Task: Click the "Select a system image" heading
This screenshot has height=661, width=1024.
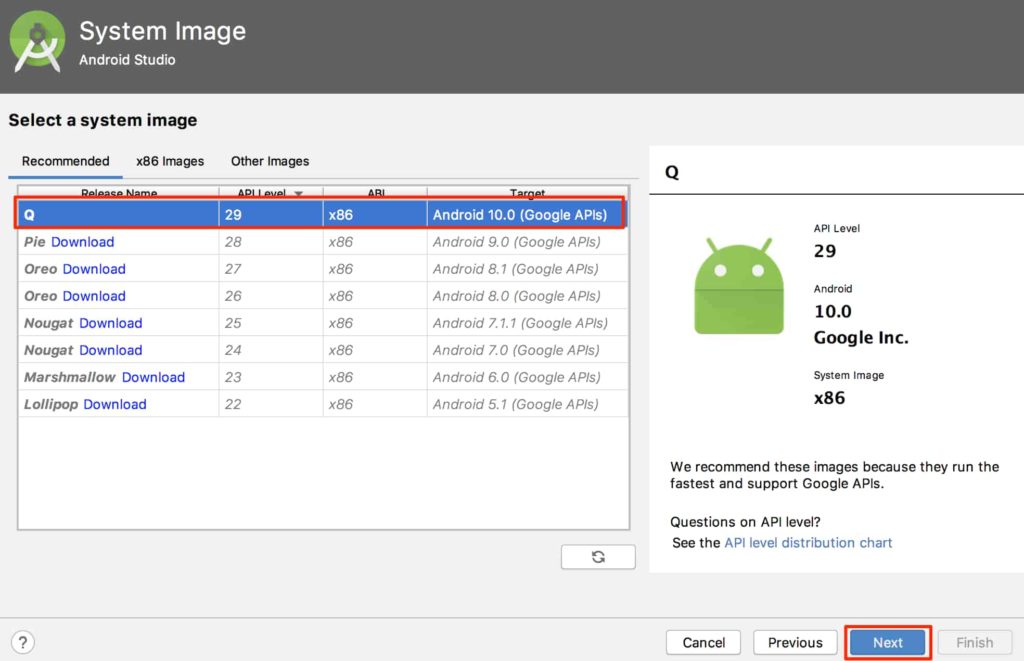Action: point(103,120)
